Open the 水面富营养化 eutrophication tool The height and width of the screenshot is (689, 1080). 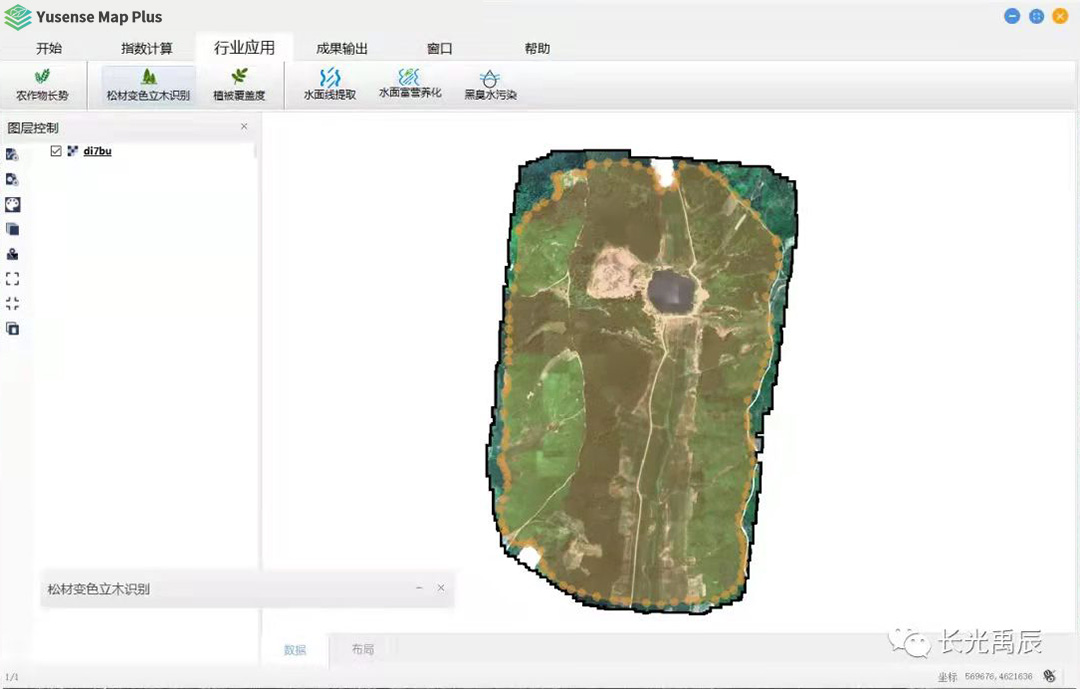click(x=410, y=85)
